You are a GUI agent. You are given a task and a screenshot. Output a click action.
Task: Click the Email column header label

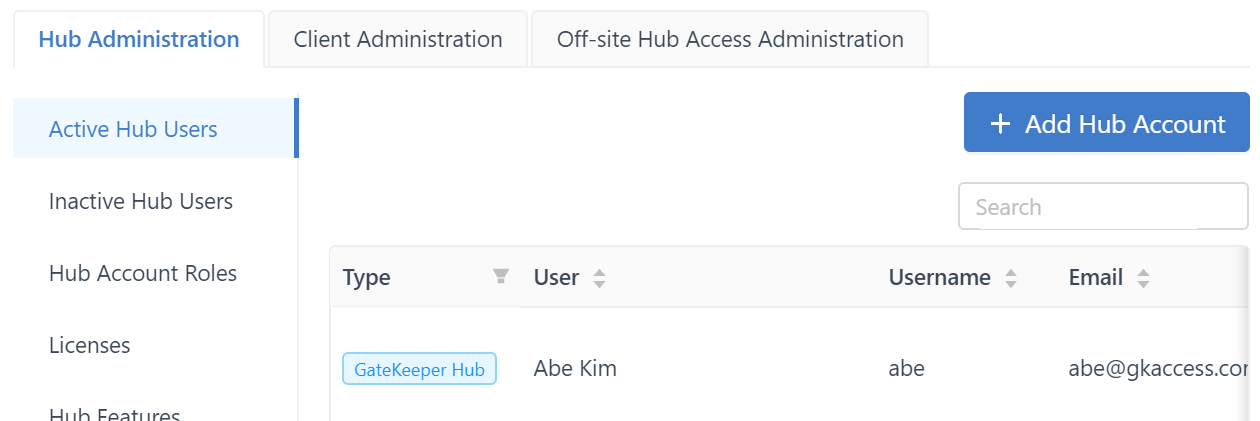tap(1096, 278)
